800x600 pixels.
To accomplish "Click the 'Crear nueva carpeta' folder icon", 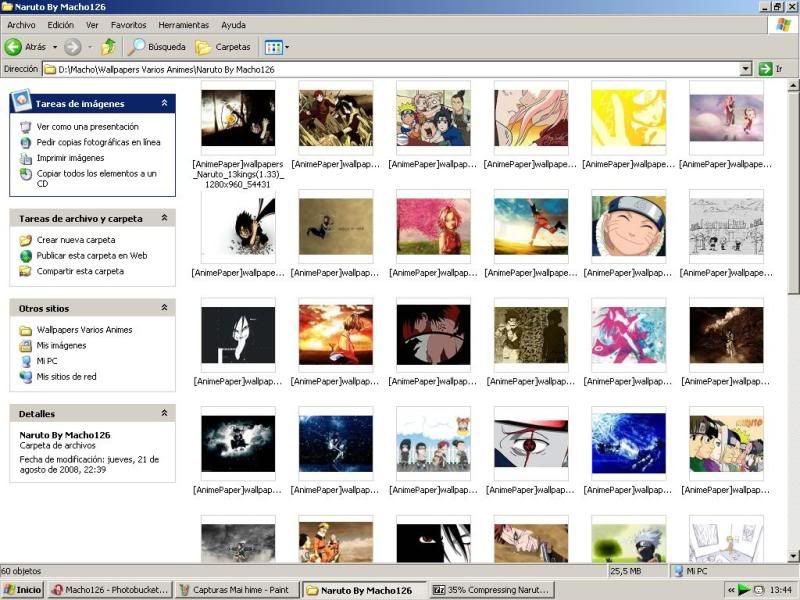I will [x=26, y=240].
